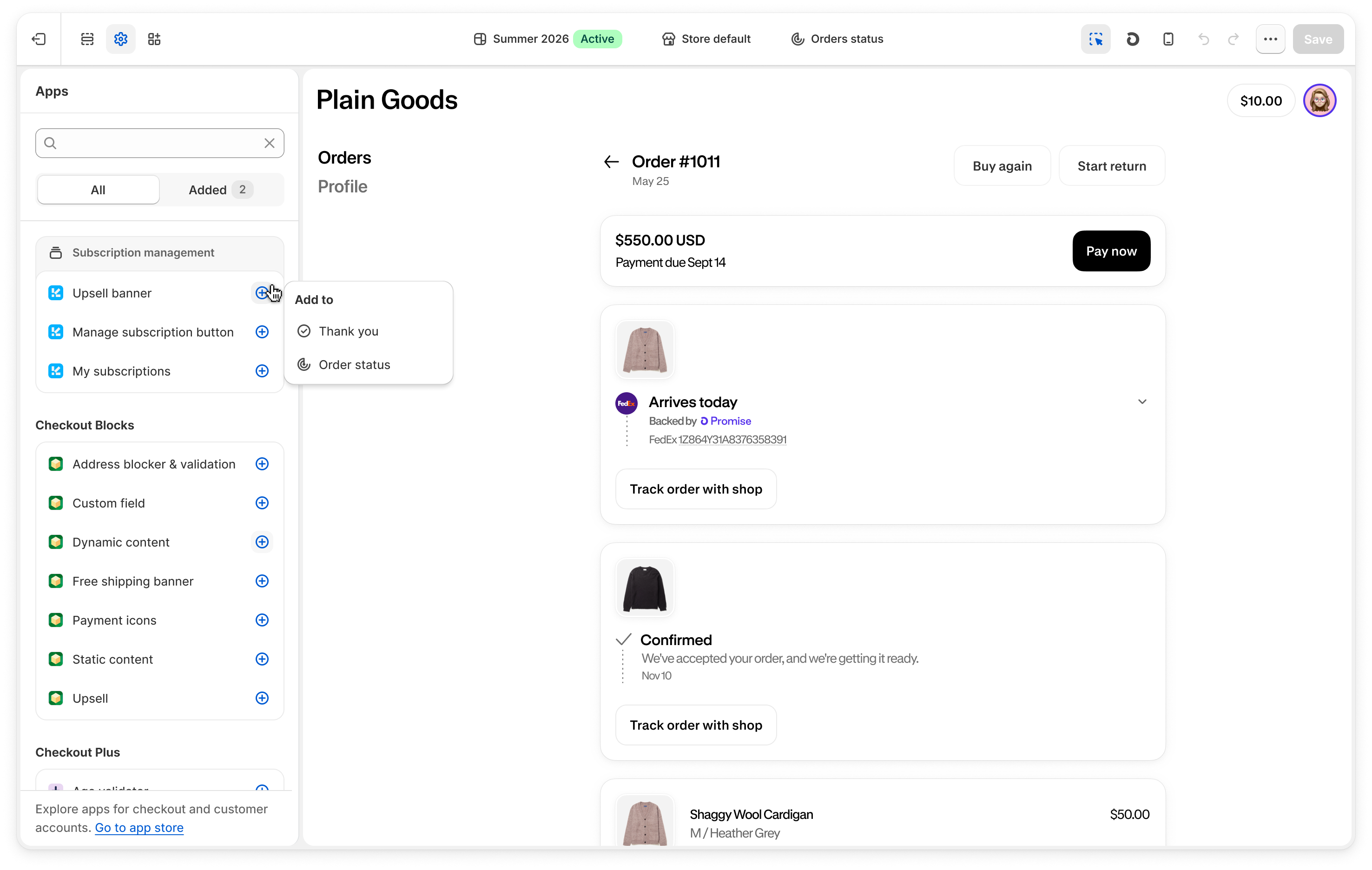Viewport: 1372px width, 870px height.
Task: Open the Orders navigation item
Action: [344, 157]
